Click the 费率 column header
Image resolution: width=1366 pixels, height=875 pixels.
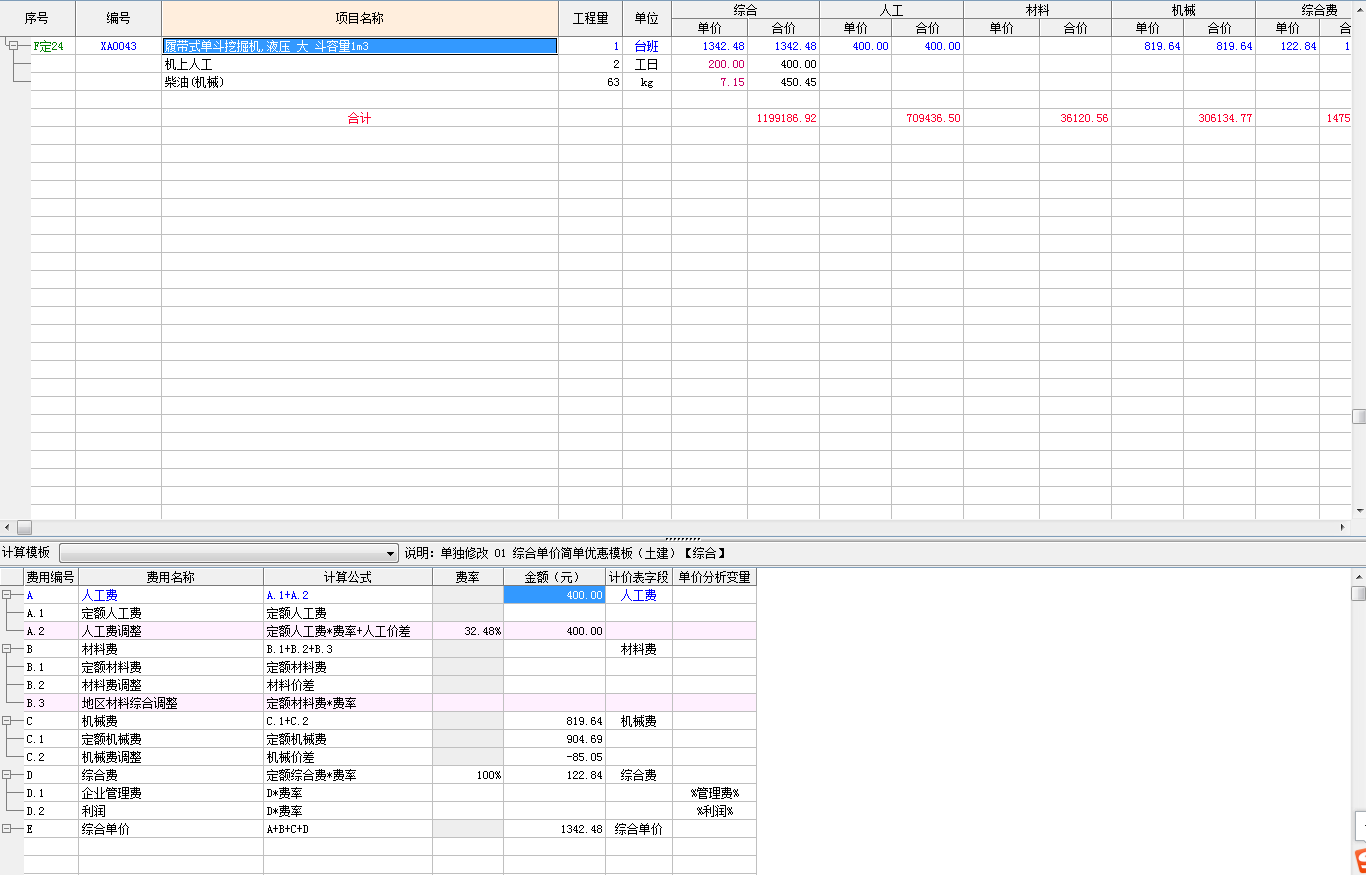[x=468, y=577]
